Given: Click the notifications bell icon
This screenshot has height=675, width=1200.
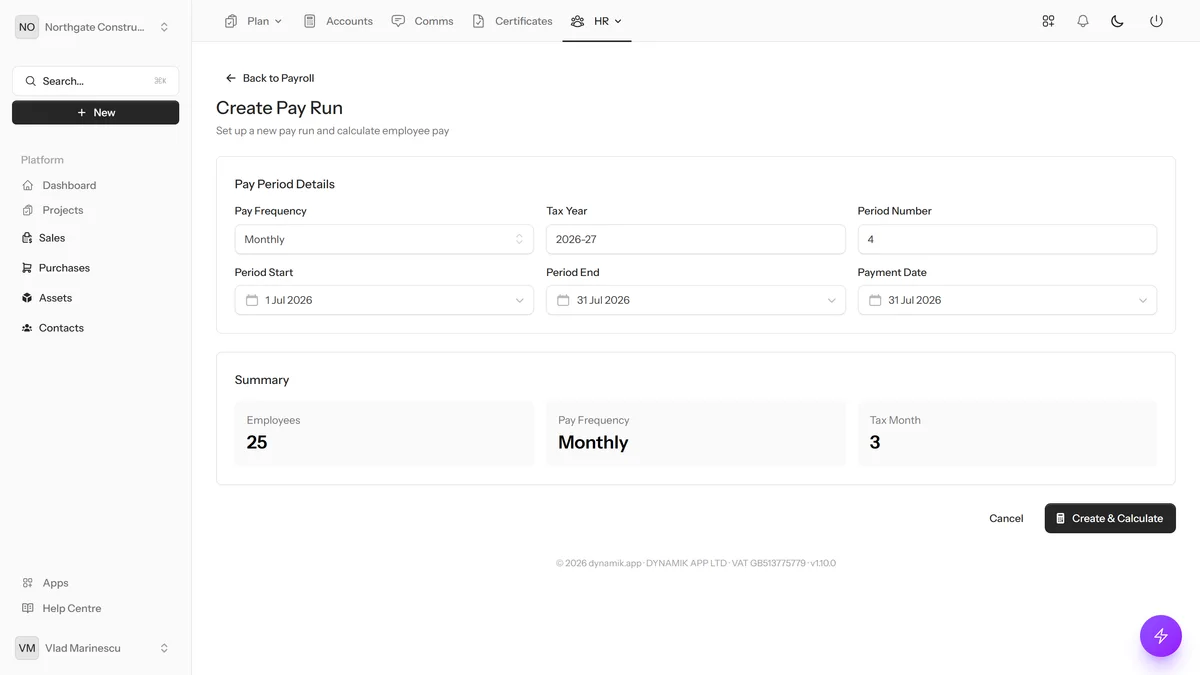Looking at the screenshot, I should click(x=1083, y=21).
